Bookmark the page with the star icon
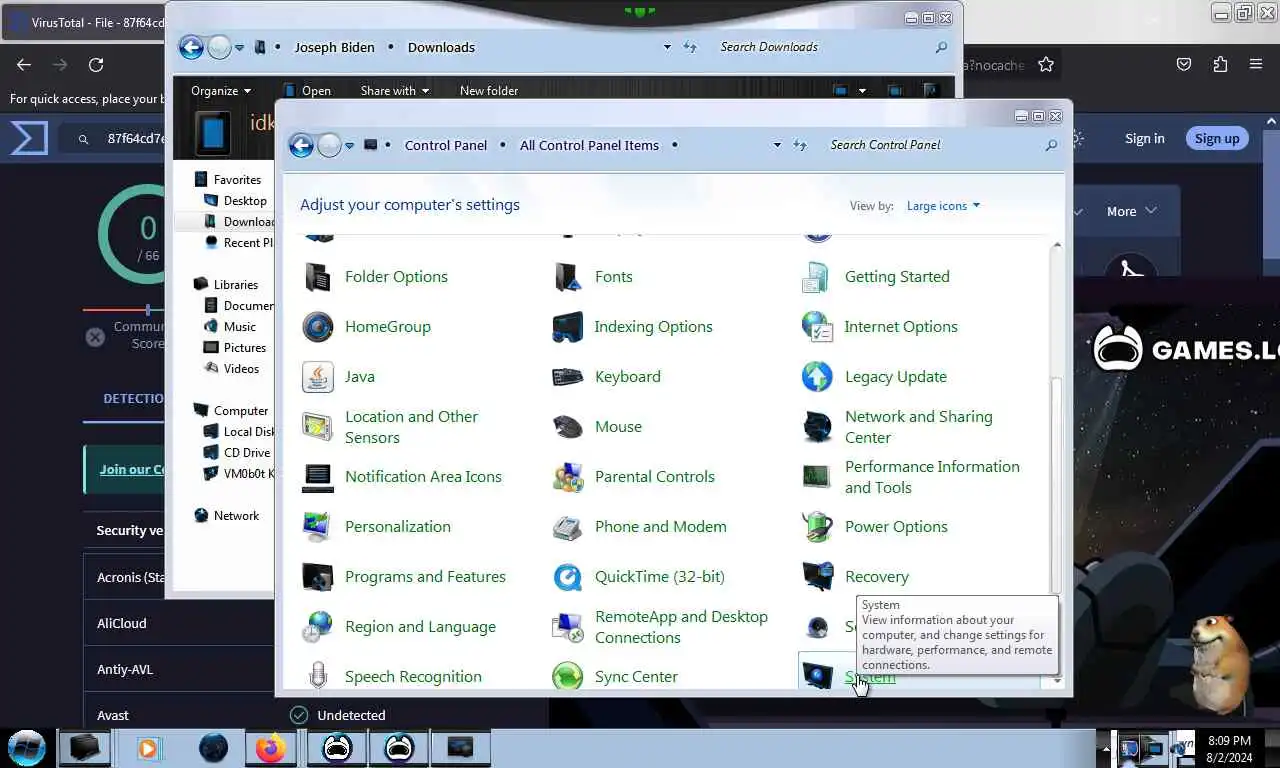The height and width of the screenshot is (768, 1280). point(1046,65)
